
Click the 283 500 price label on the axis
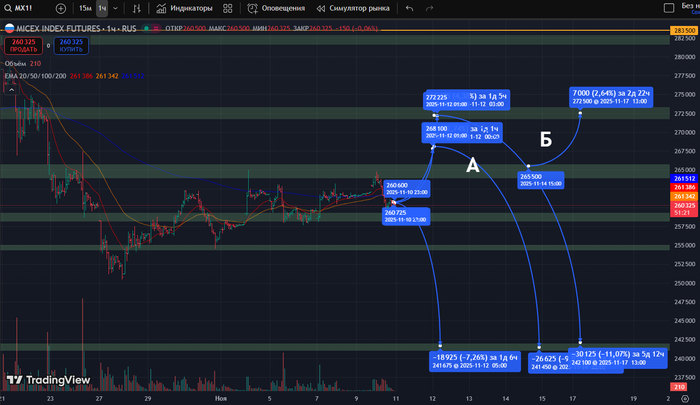pyautogui.click(x=683, y=32)
